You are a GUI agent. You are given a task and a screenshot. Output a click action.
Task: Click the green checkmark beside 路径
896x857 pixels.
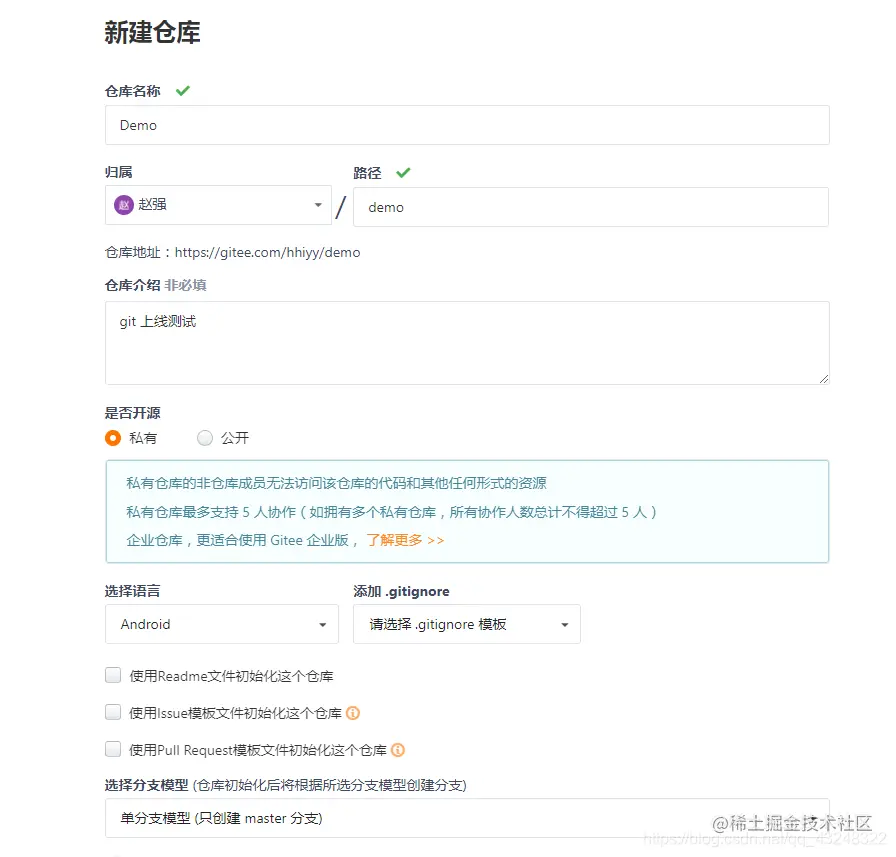point(403,172)
